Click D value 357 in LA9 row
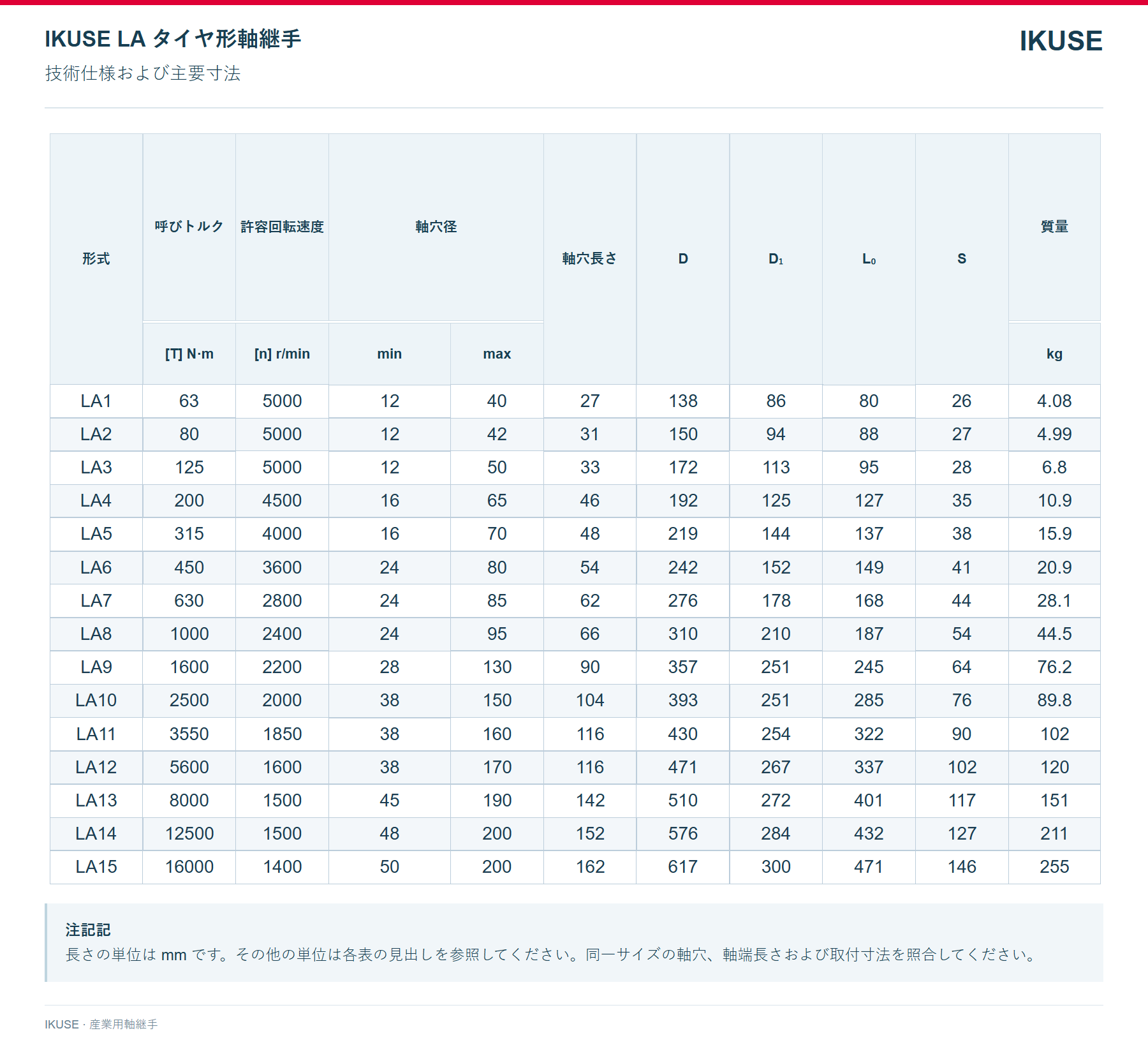 tap(682, 667)
